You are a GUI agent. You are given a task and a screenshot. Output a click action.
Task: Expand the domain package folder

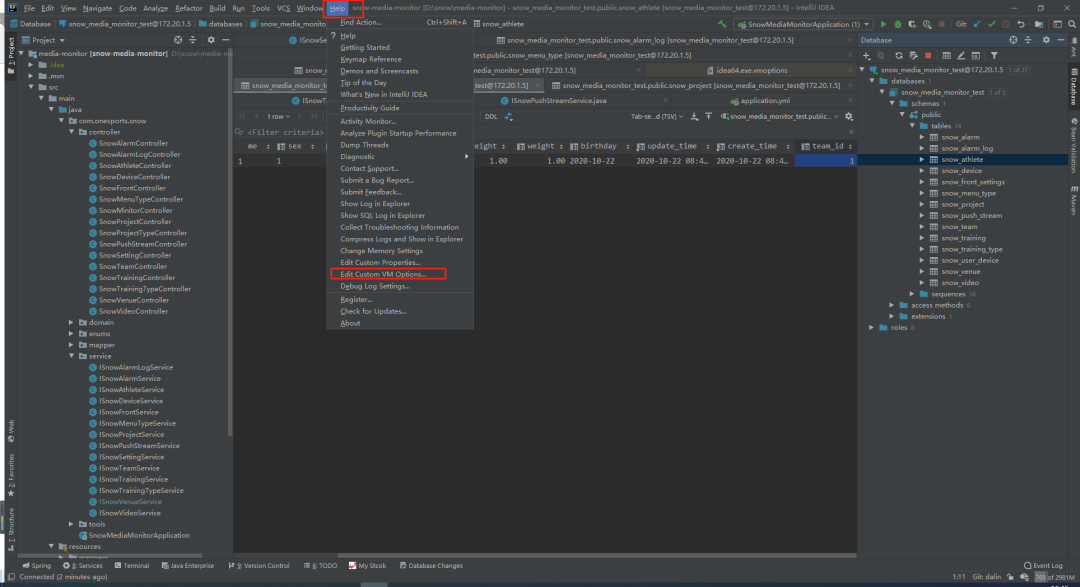71,322
